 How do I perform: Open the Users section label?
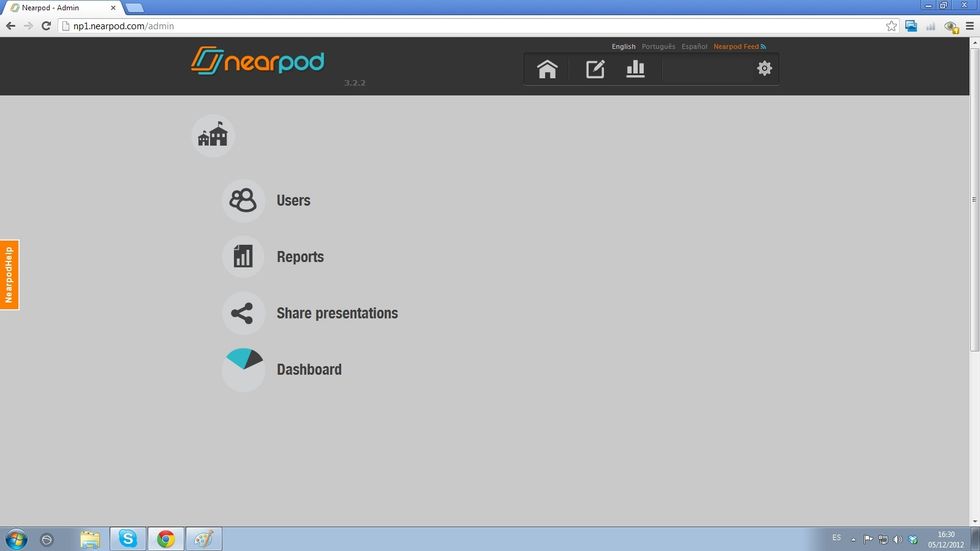[294, 201]
